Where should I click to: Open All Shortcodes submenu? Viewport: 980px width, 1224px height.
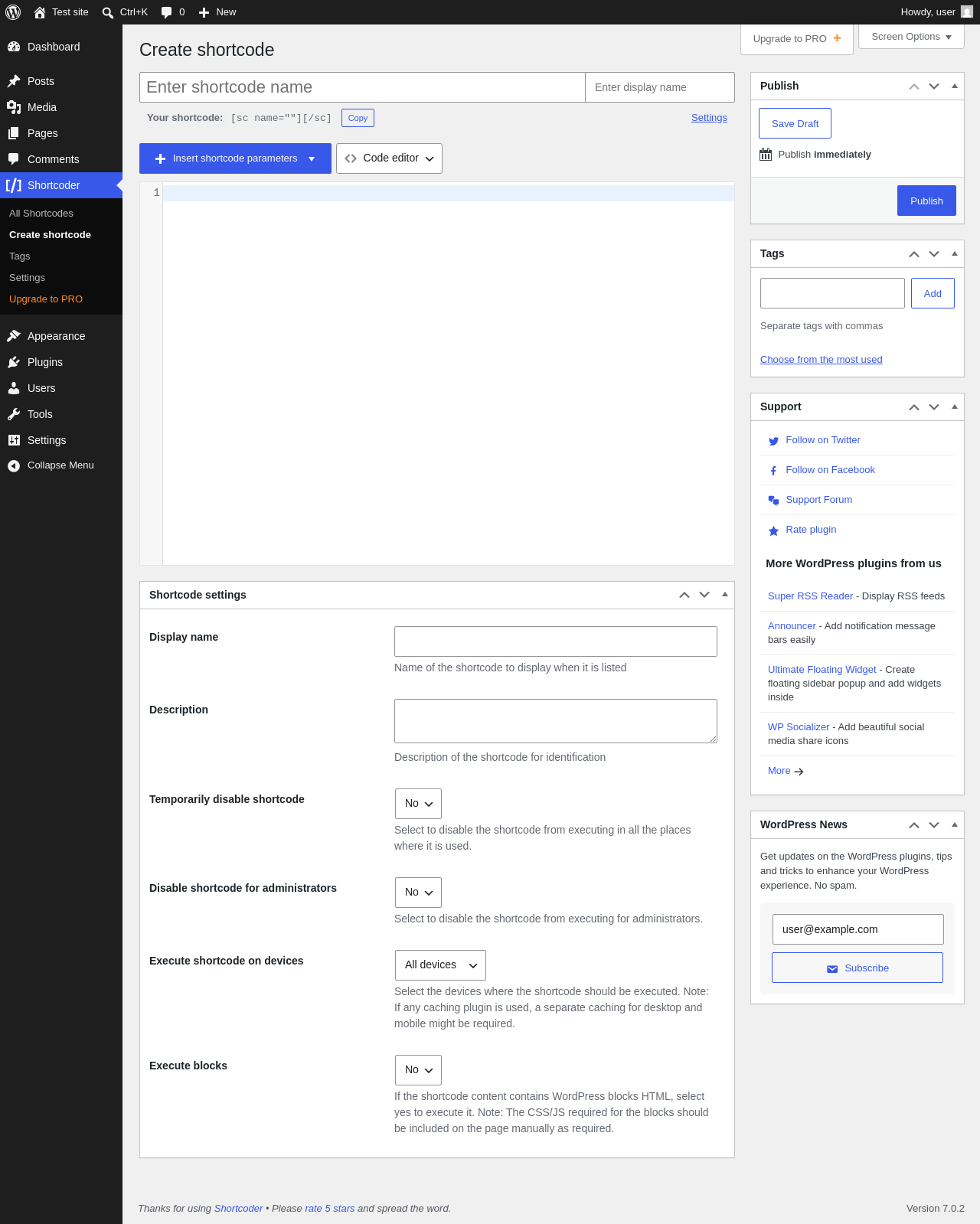[41, 214]
